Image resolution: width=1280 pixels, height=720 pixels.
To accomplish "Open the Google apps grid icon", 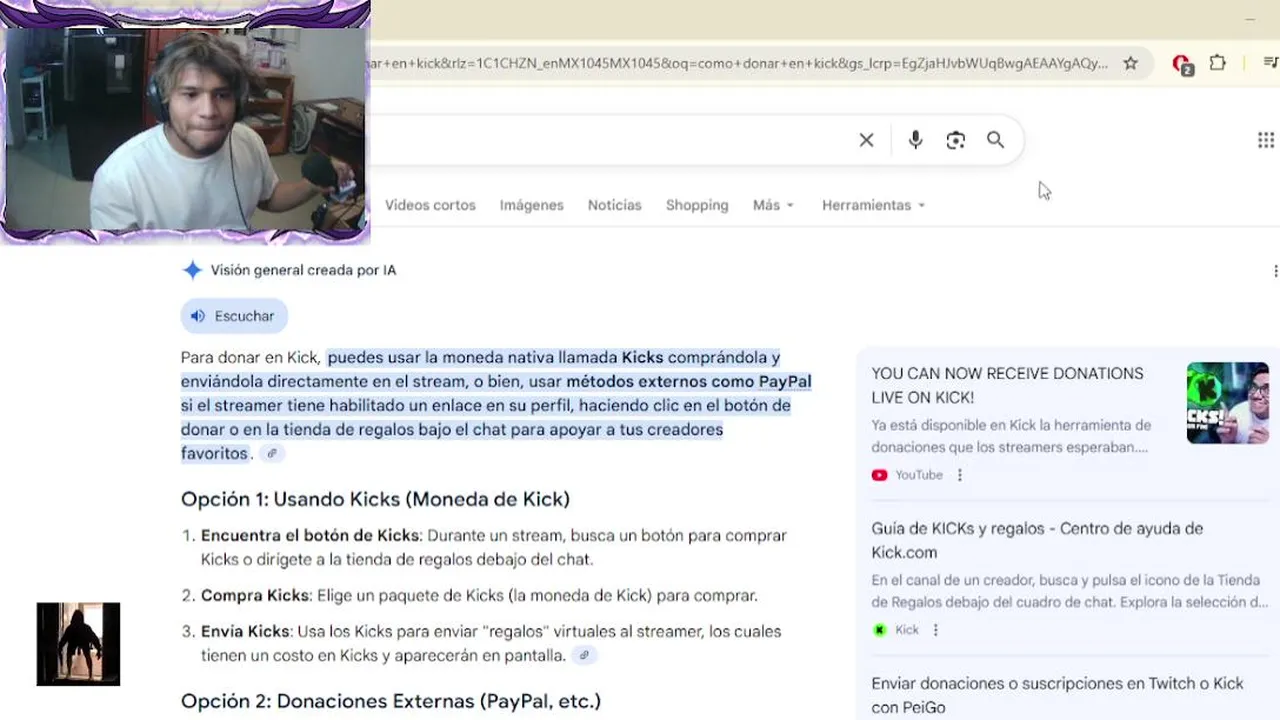I will click(x=1265, y=140).
